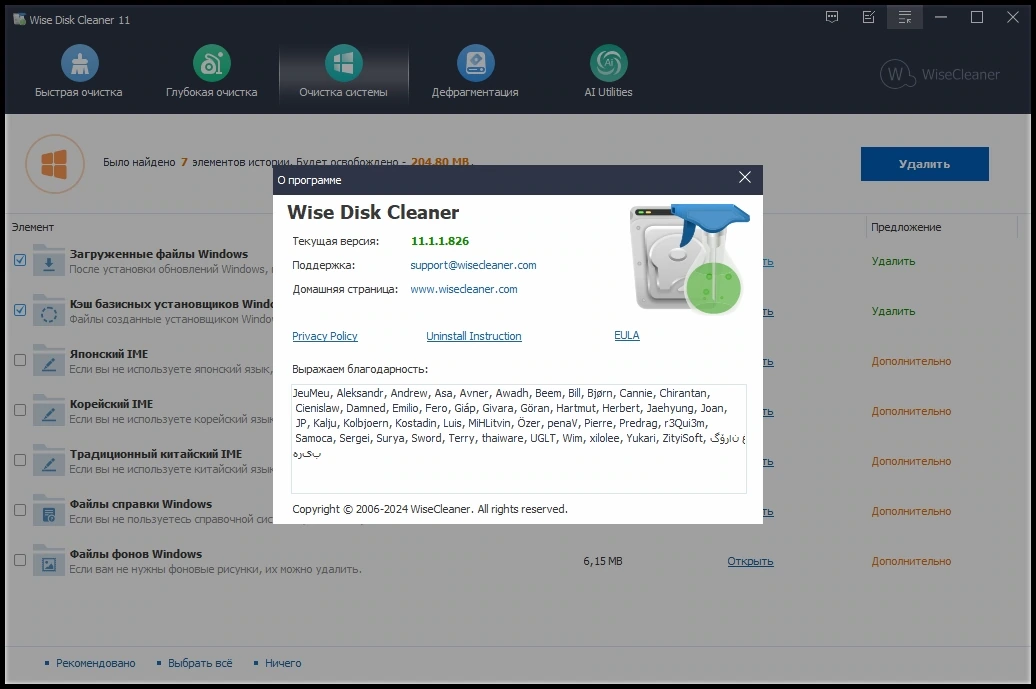
Task: Open the AI Utilities tab
Action: 609,73
